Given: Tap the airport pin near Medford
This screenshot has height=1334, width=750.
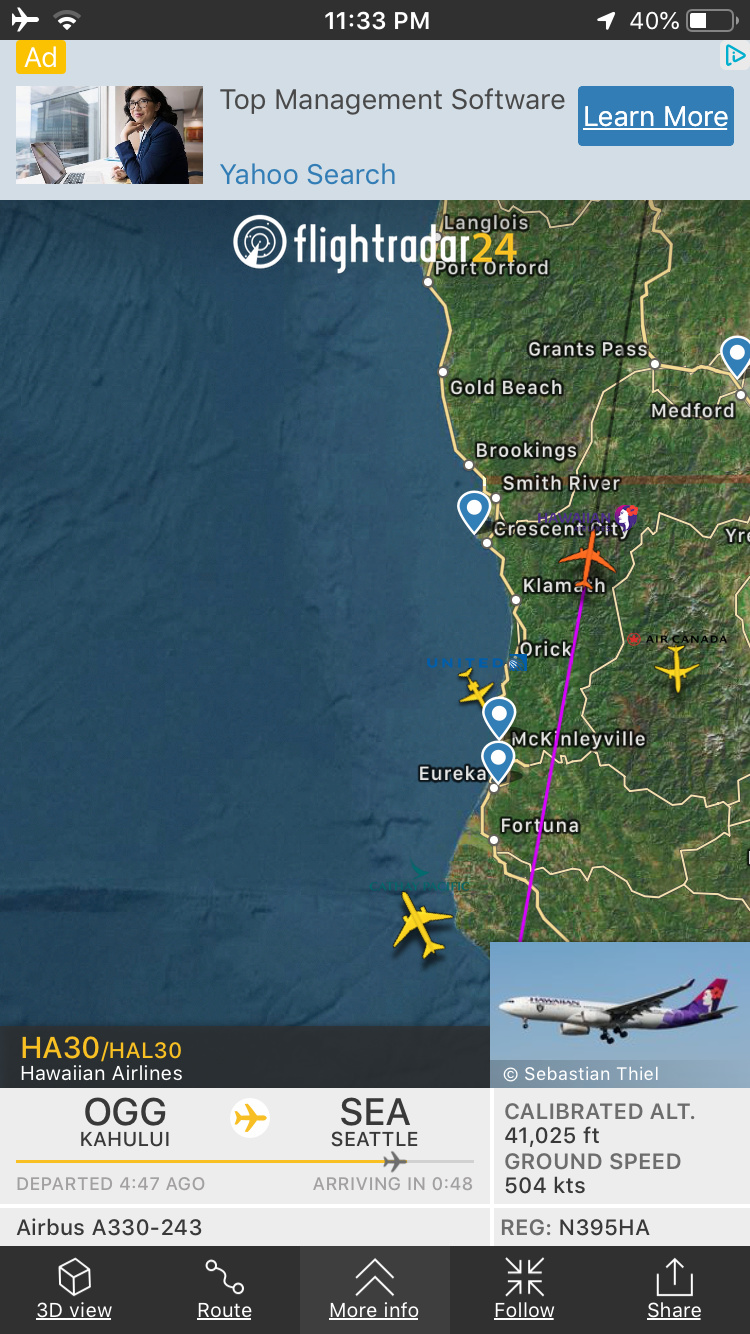Looking at the screenshot, I should 736,356.
